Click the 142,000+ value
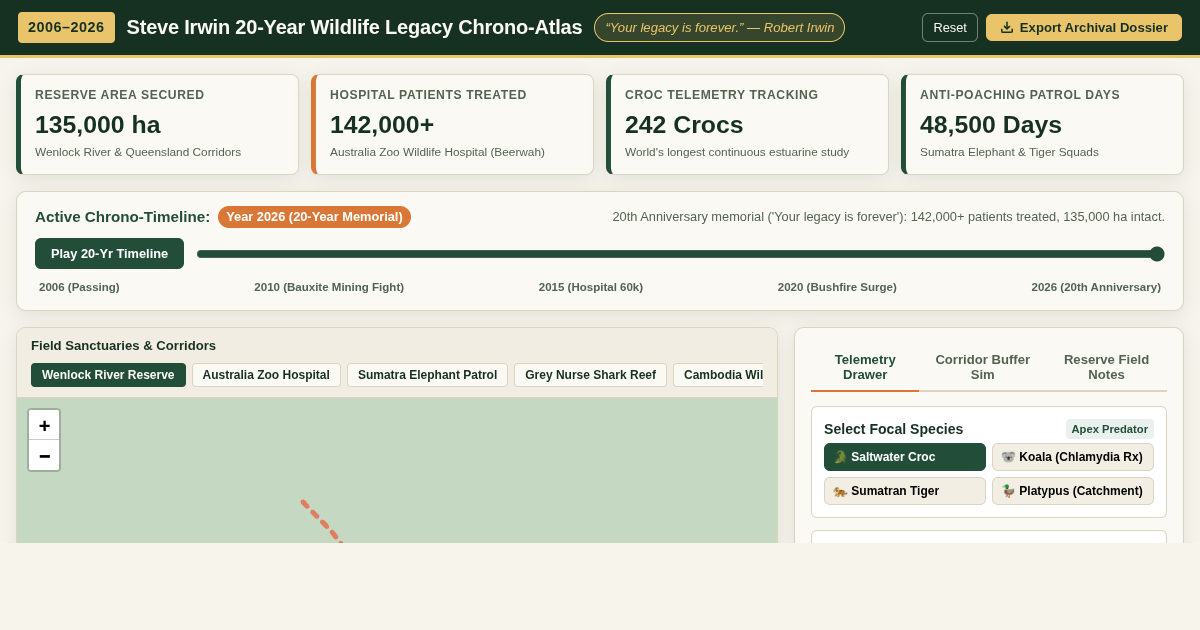The image size is (1200, 630). click(x=382, y=125)
